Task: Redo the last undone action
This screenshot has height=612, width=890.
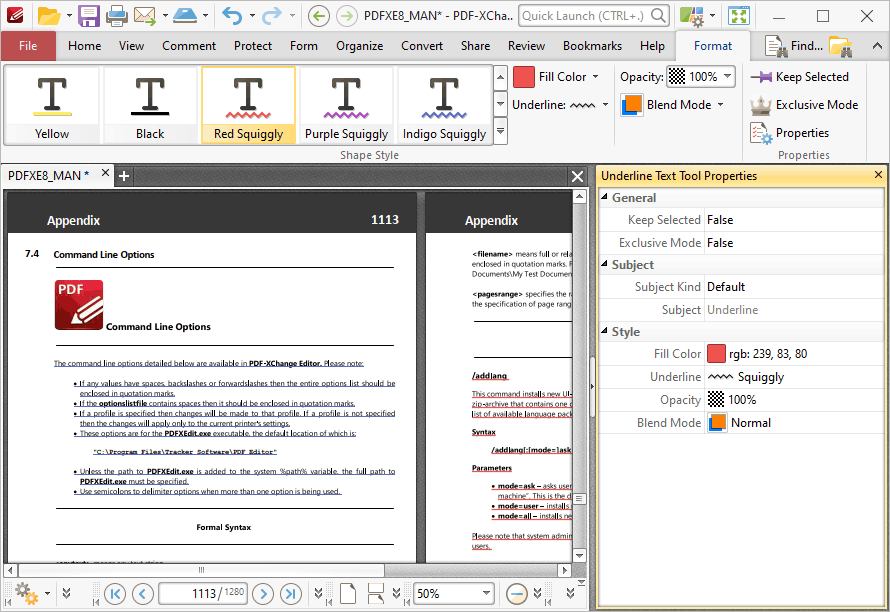Action: [272, 16]
